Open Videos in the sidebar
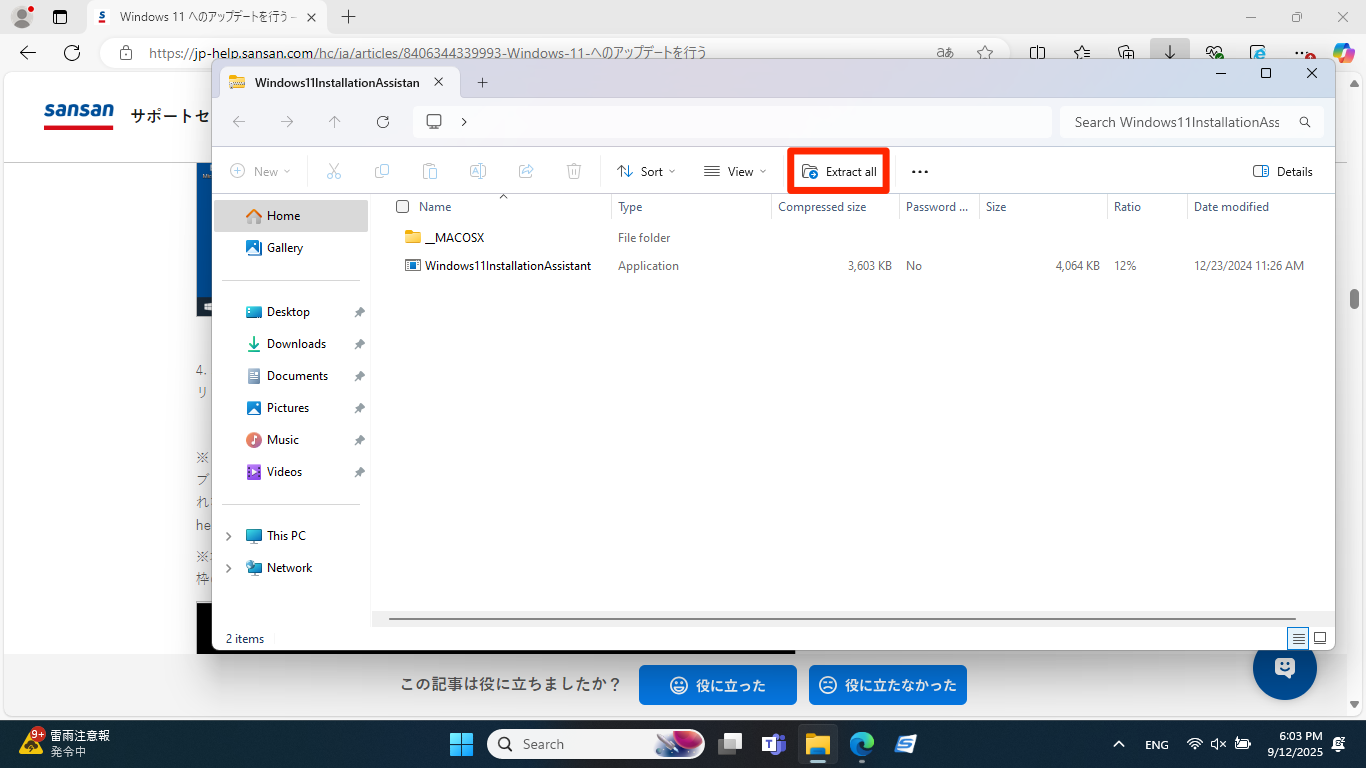The image size is (1366, 768). (291, 472)
